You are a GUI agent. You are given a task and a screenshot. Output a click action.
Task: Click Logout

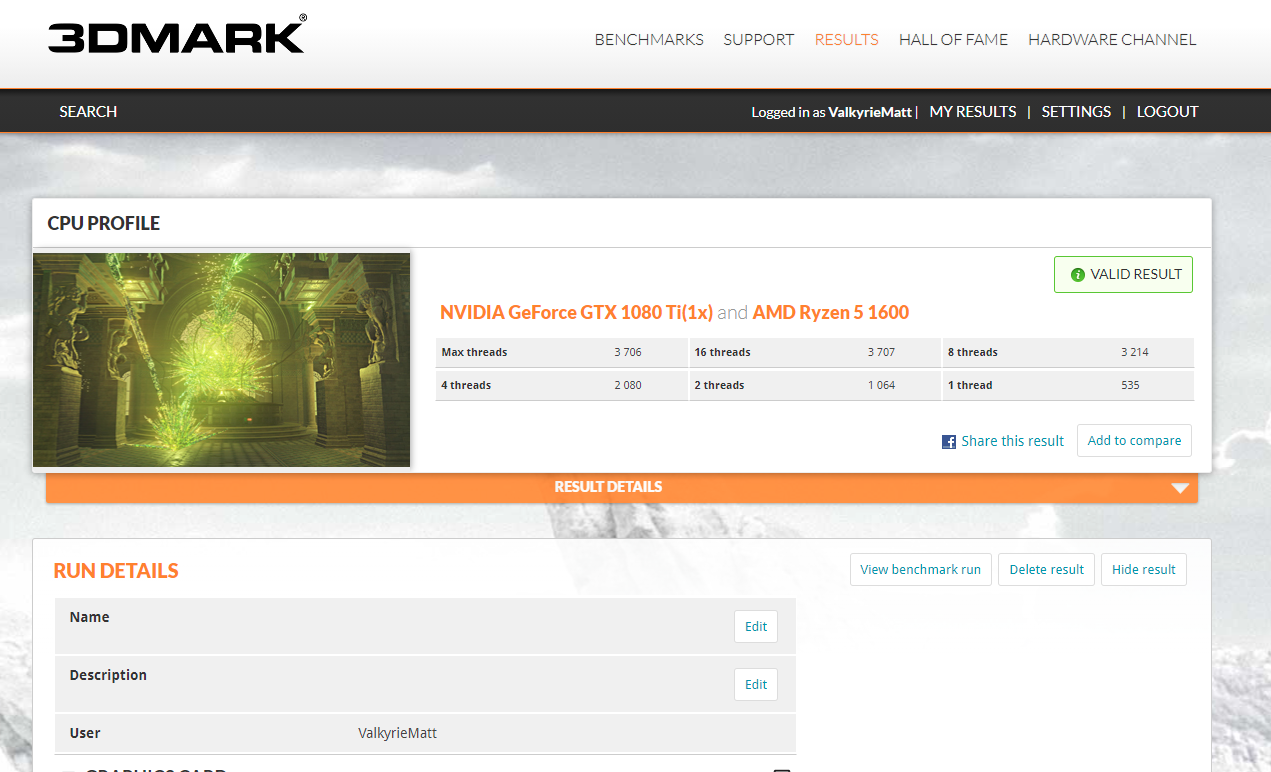pos(1167,112)
